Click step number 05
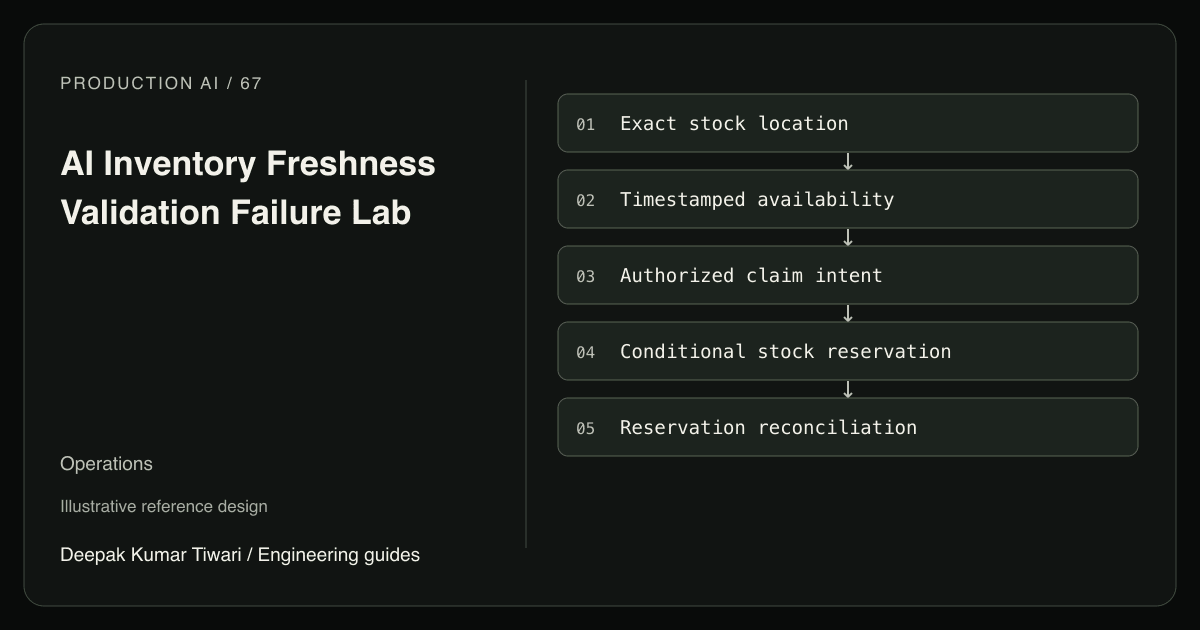This screenshot has height=630, width=1200. 585,428
